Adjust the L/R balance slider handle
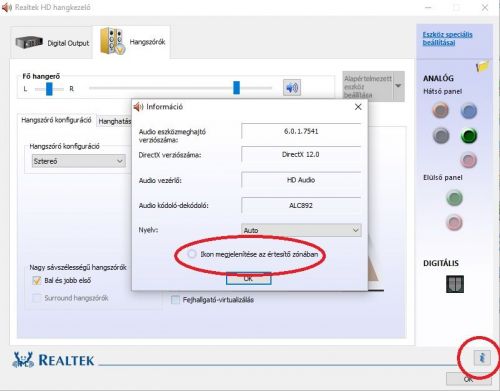 point(49,89)
